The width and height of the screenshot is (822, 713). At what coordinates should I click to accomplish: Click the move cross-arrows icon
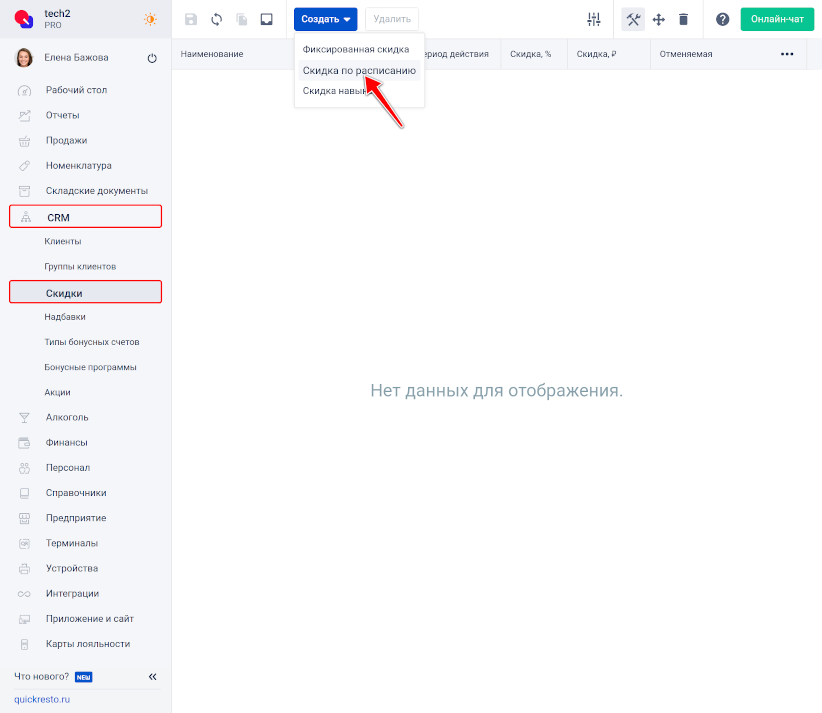point(658,19)
